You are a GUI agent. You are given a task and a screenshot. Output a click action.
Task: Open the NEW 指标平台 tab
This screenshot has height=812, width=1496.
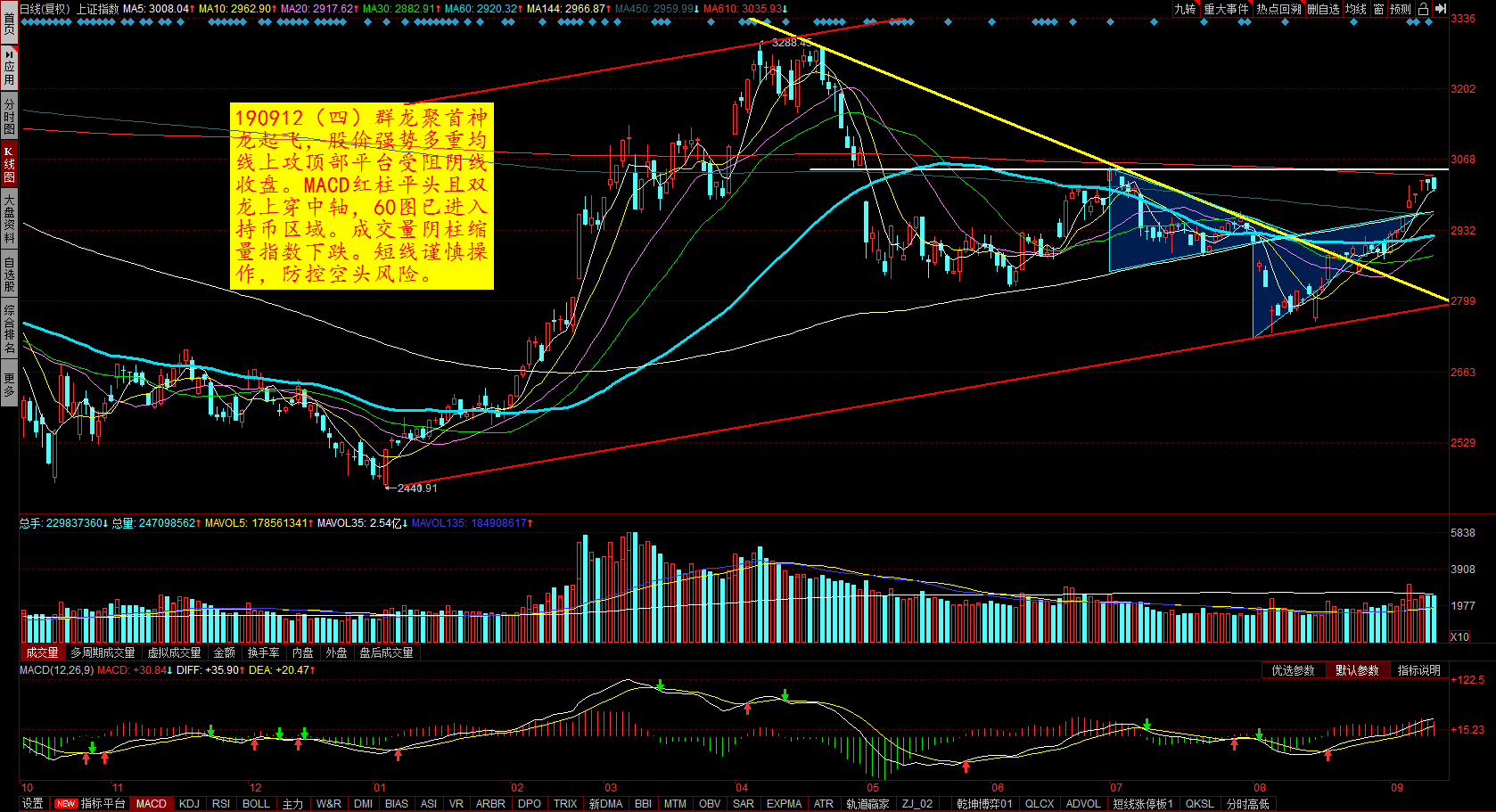pos(91,803)
